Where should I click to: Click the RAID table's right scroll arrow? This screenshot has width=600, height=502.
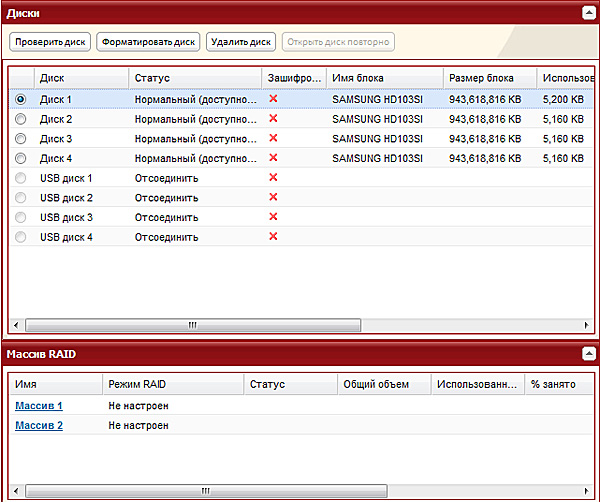click(x=586, y=491)
